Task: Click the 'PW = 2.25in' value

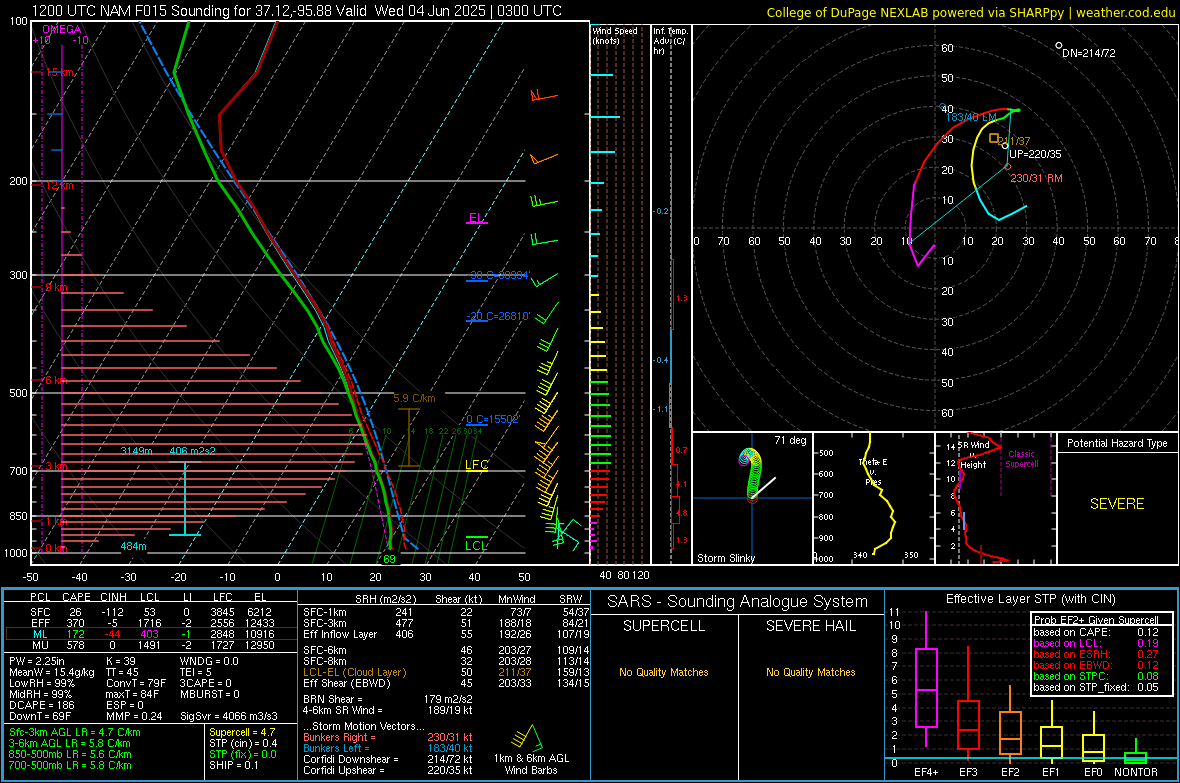Action: [37, 661]
